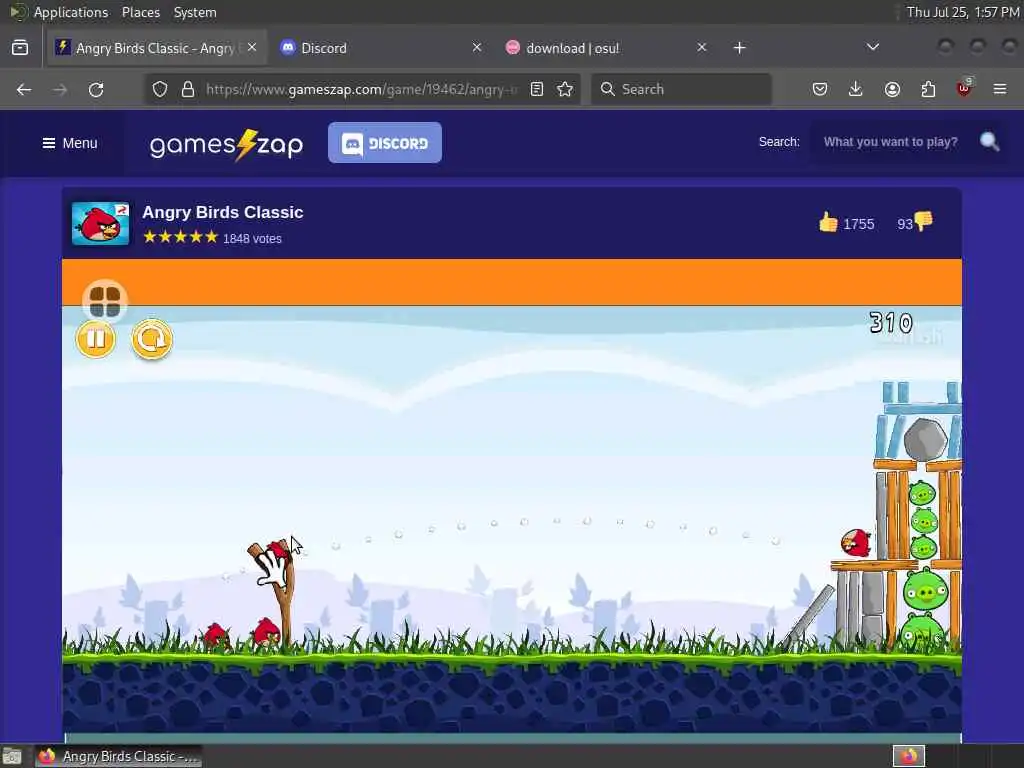Image resolution: width=1024 pixels, height=768 pixels.
Task: Open the Extensions puzzle icon
Action: [928, 89]
